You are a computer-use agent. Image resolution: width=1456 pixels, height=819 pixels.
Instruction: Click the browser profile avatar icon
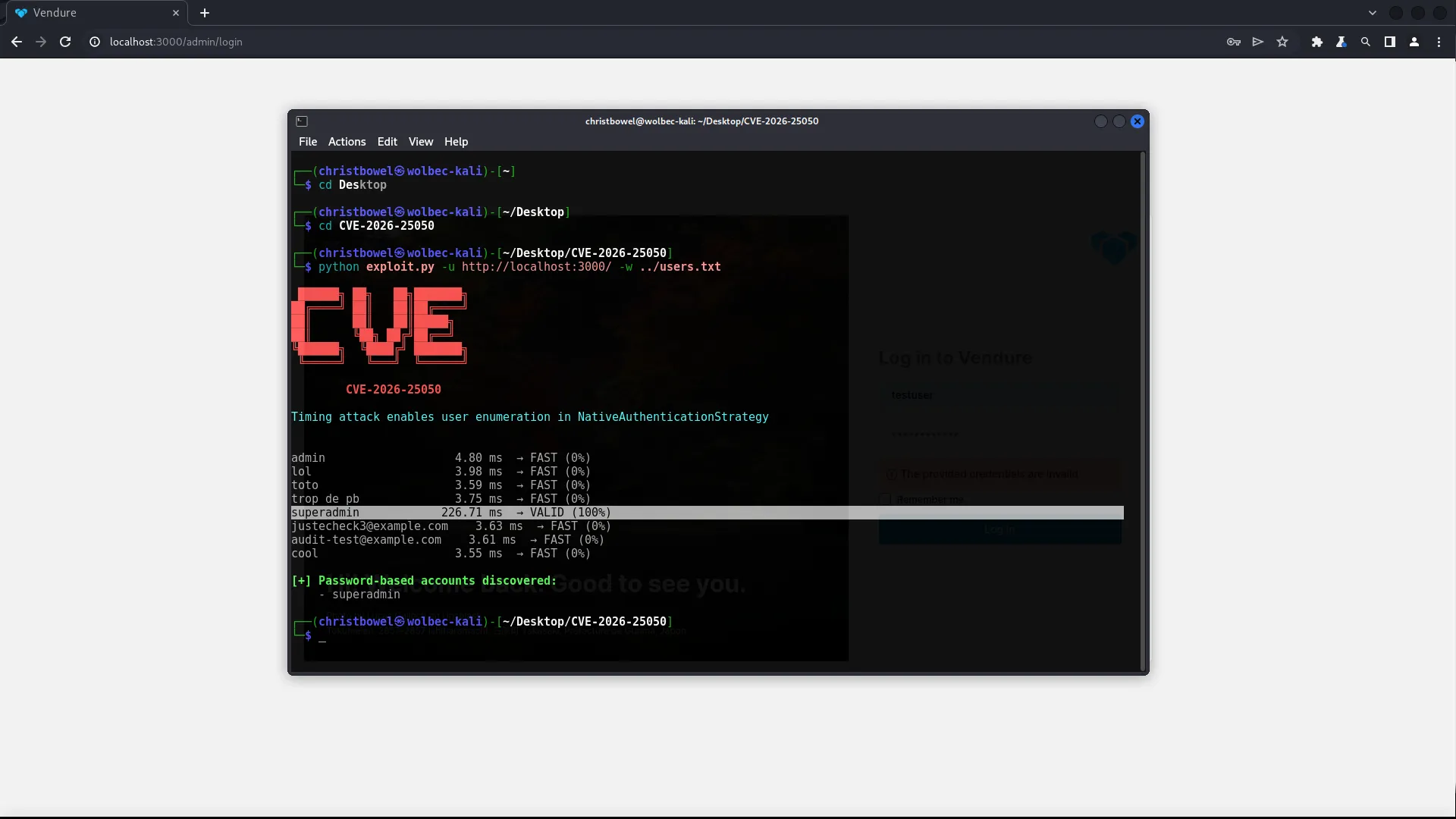pyautogui.click(x=1414, y=42)
